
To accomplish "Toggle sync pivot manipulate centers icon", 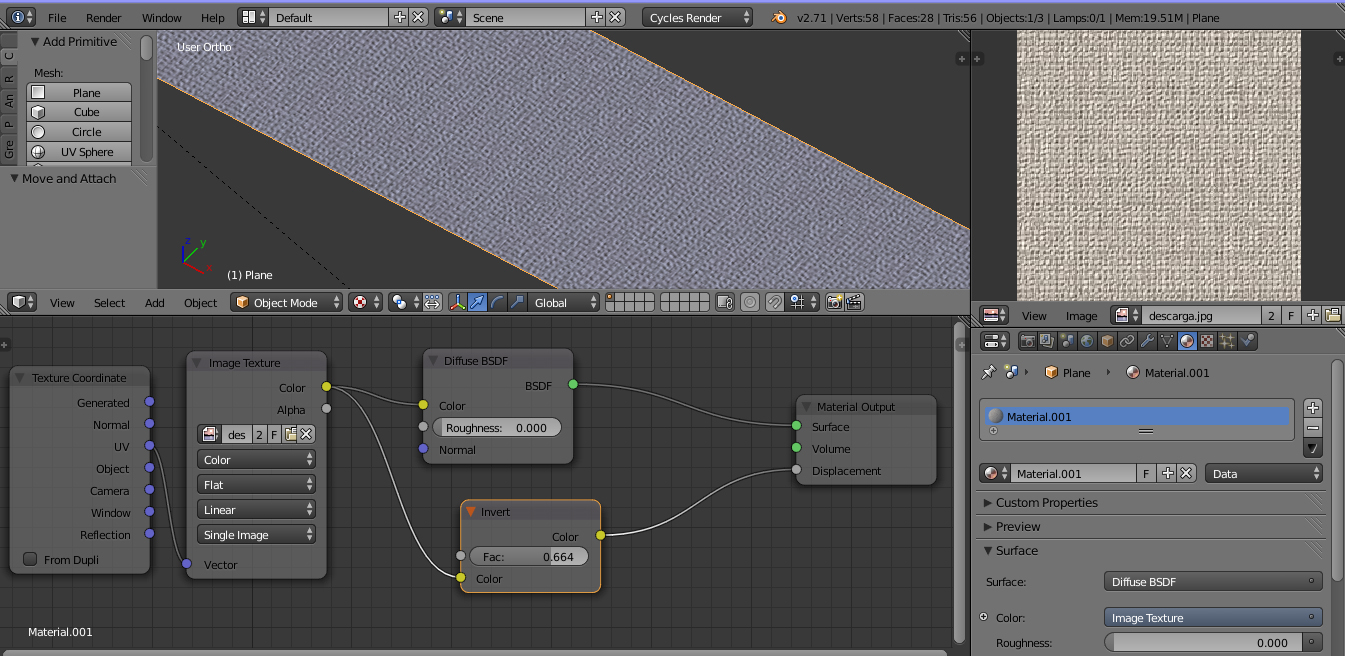I will 432,302.
